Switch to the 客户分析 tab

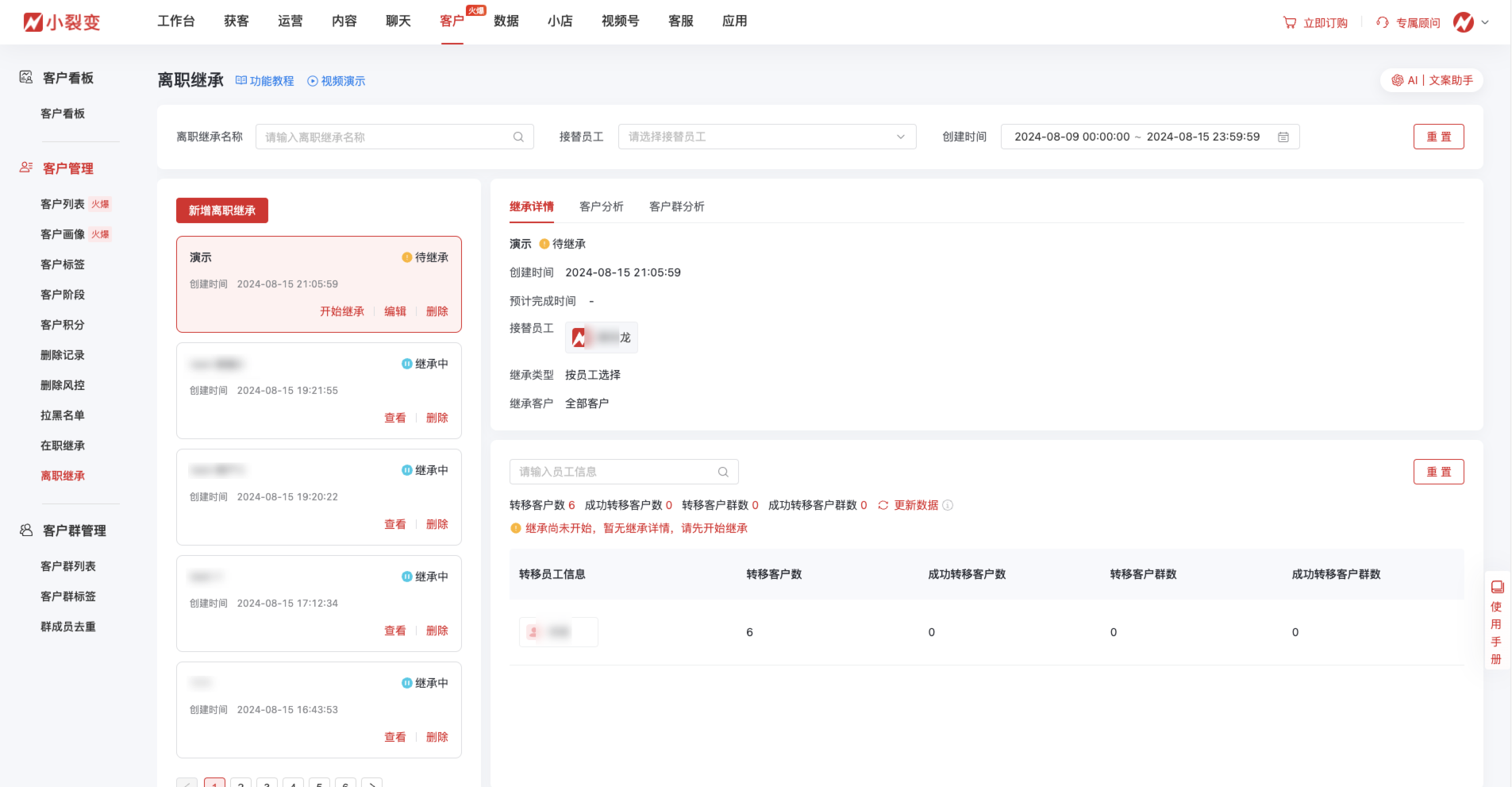(x=602, y=206)
